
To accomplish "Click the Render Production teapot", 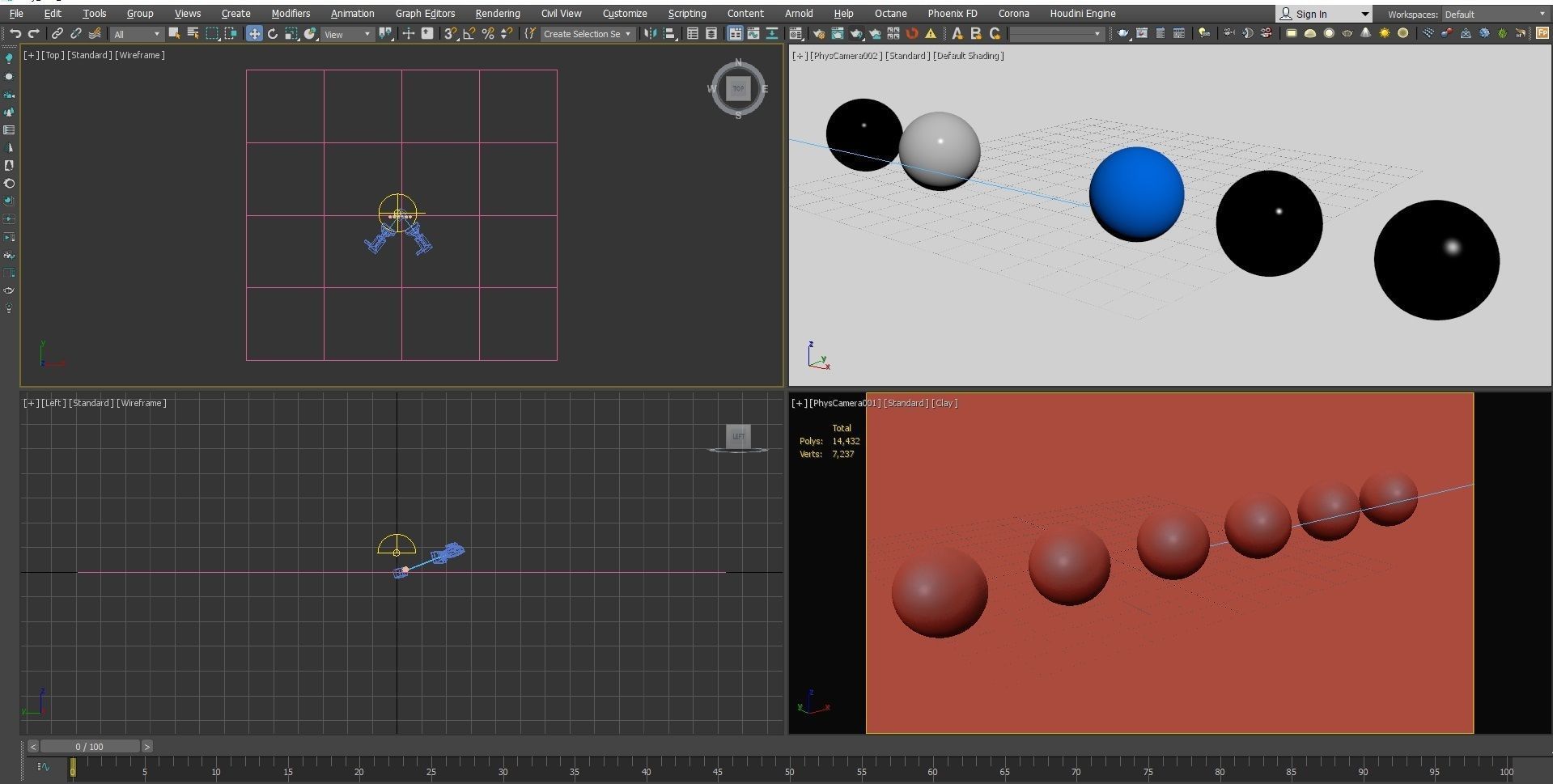I will click(x=856, y=33).
